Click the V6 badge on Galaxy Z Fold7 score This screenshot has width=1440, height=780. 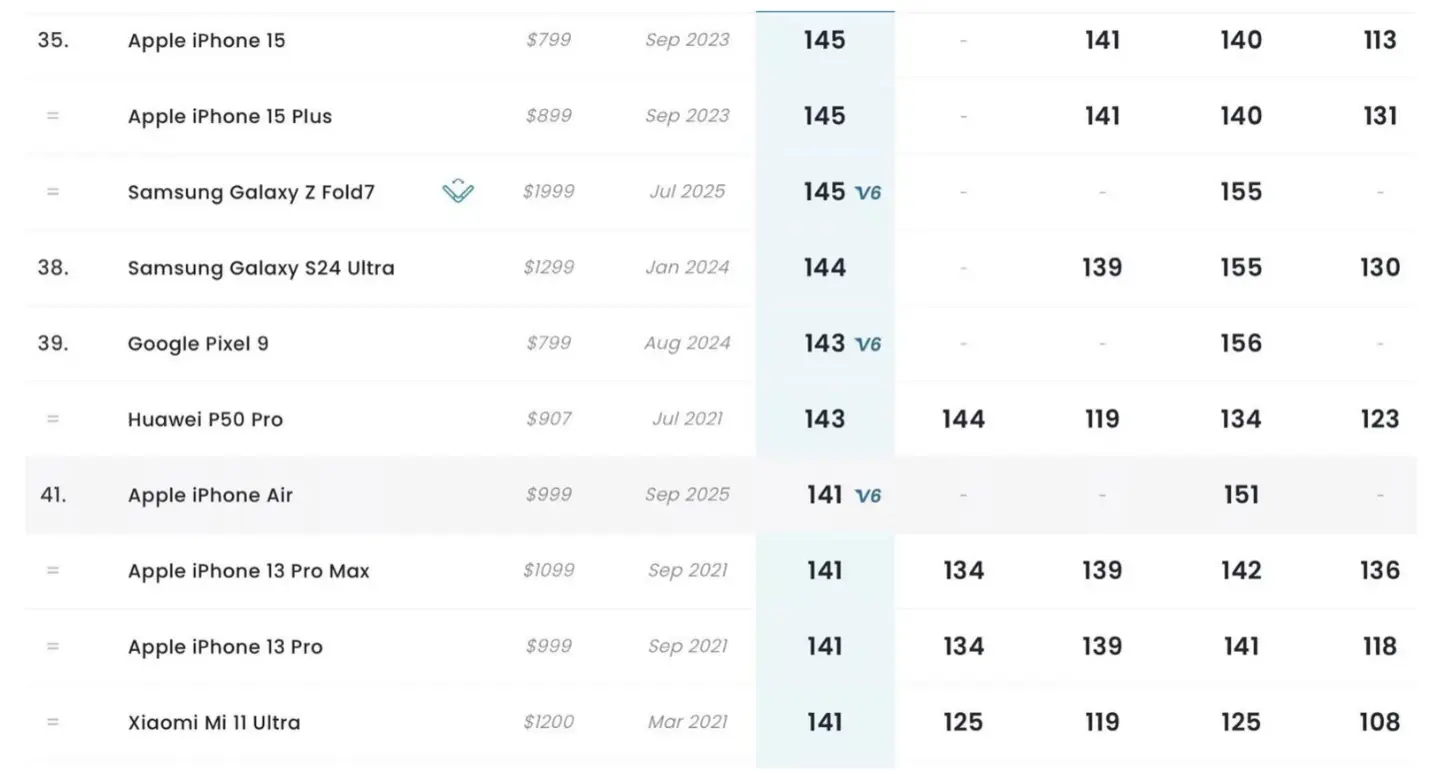coord(868,193)
